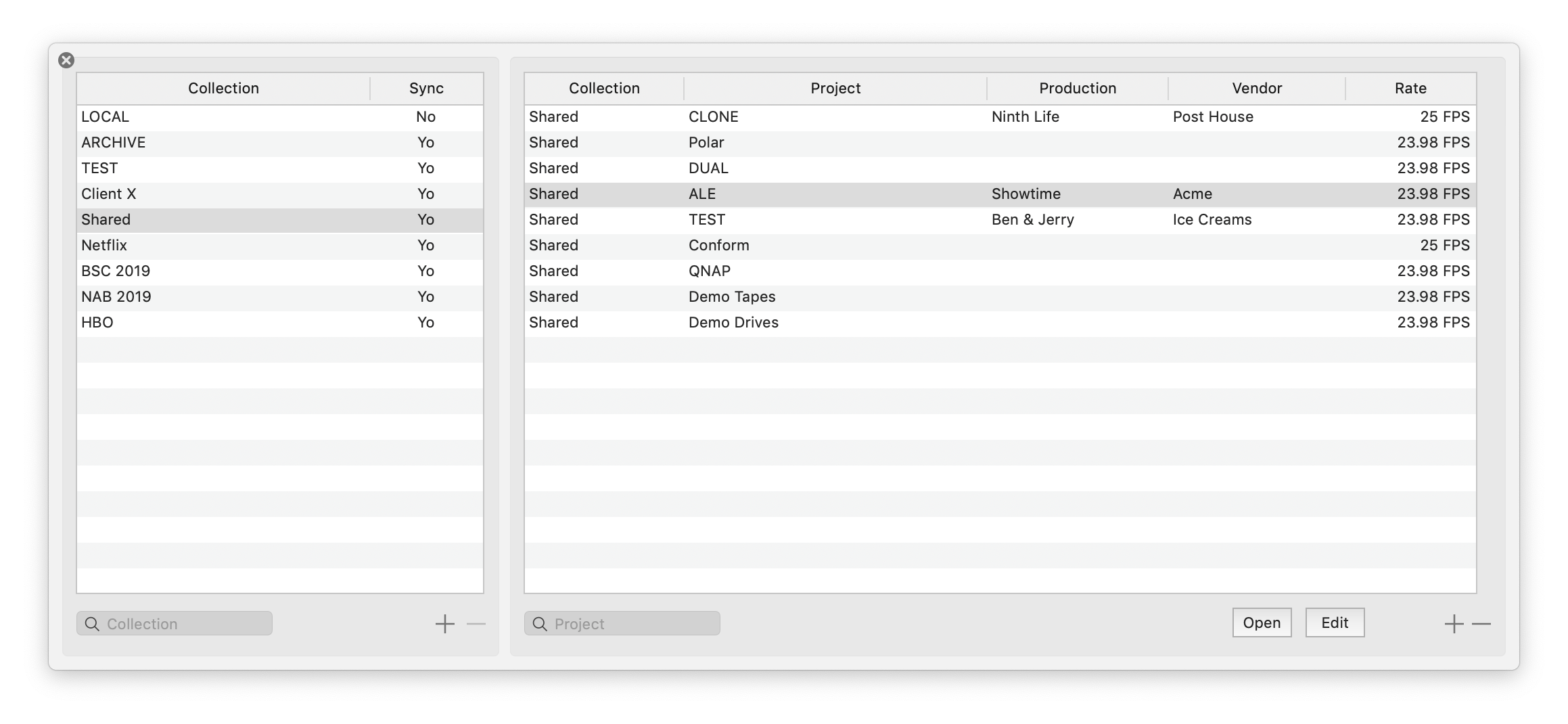This screenshot has height=724, width=1568.
Task: Select the DUAL project row
Action: 1000,168
